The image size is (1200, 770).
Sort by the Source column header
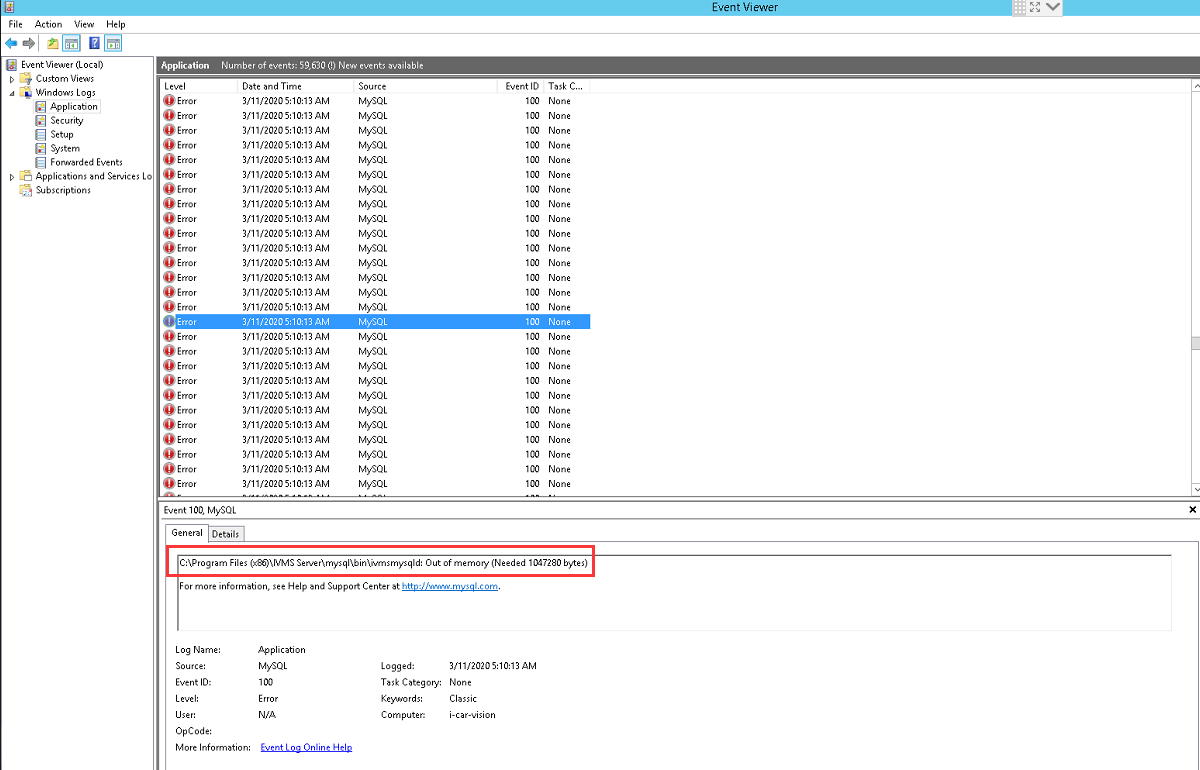pos(426,86)
